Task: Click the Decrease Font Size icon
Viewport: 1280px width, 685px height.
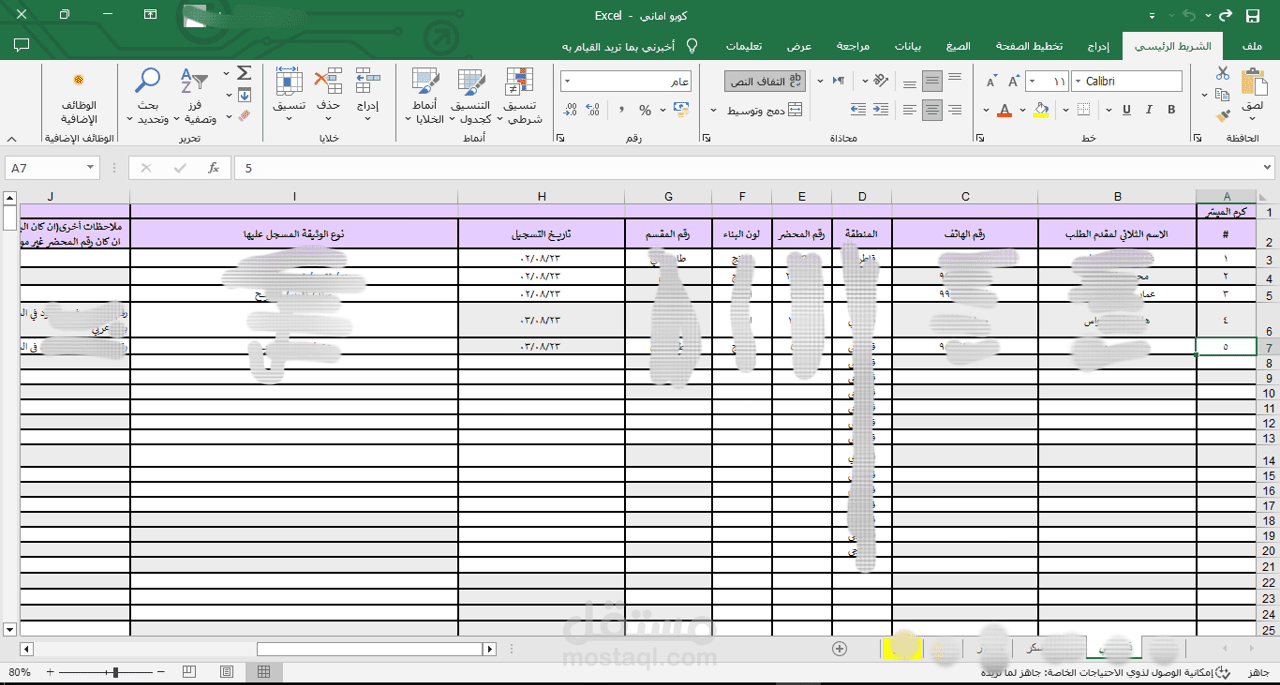Action: (991, 81)
